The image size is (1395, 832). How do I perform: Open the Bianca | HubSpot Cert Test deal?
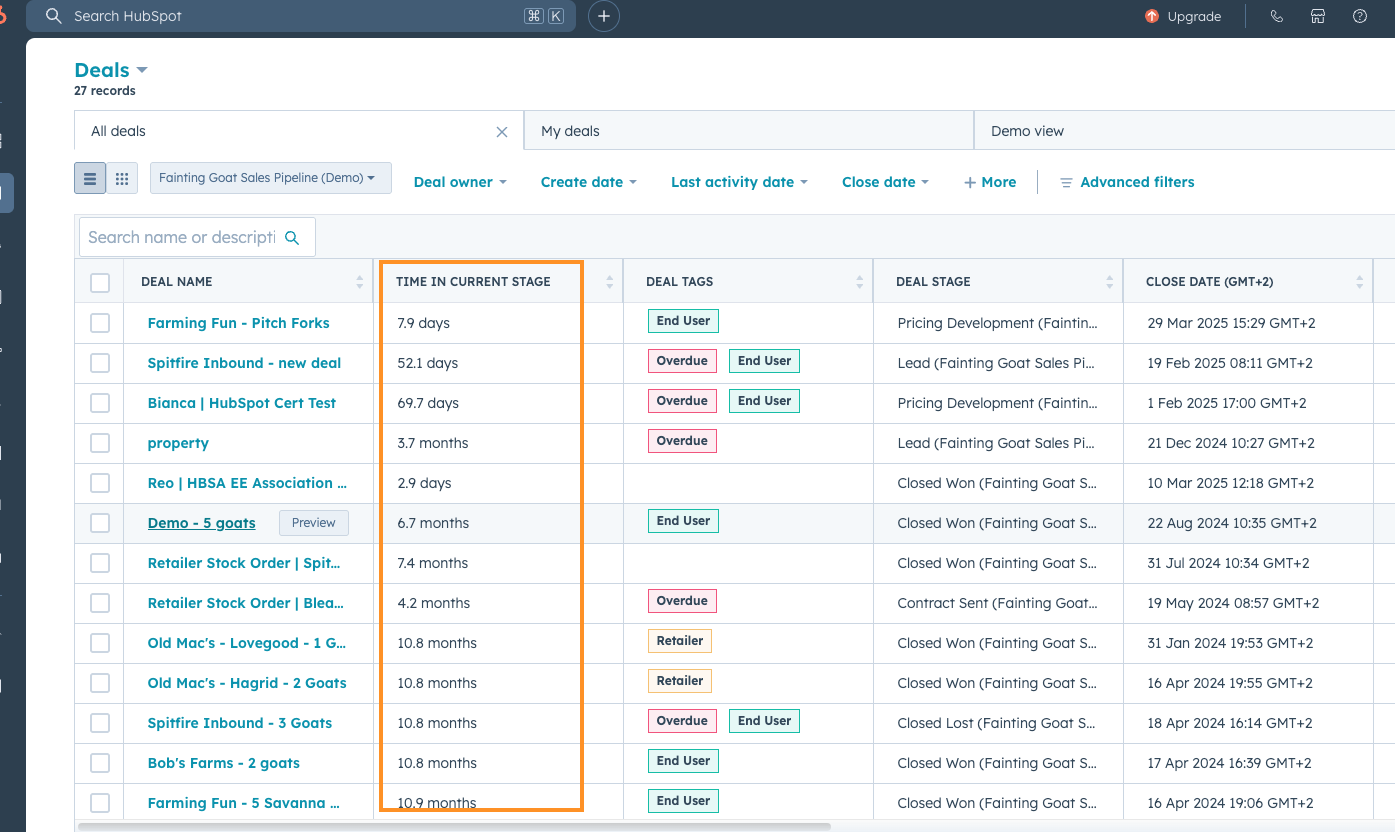click(242, 403)
